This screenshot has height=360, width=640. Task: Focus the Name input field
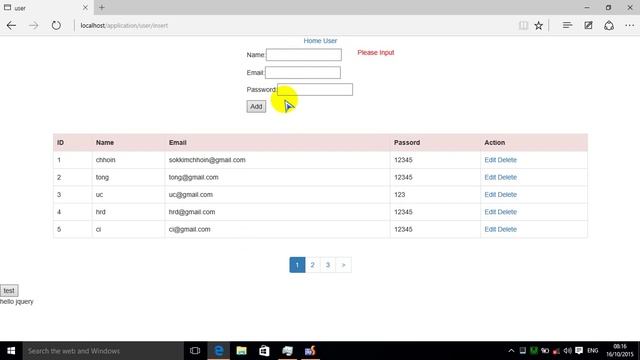tap(304, 55)
